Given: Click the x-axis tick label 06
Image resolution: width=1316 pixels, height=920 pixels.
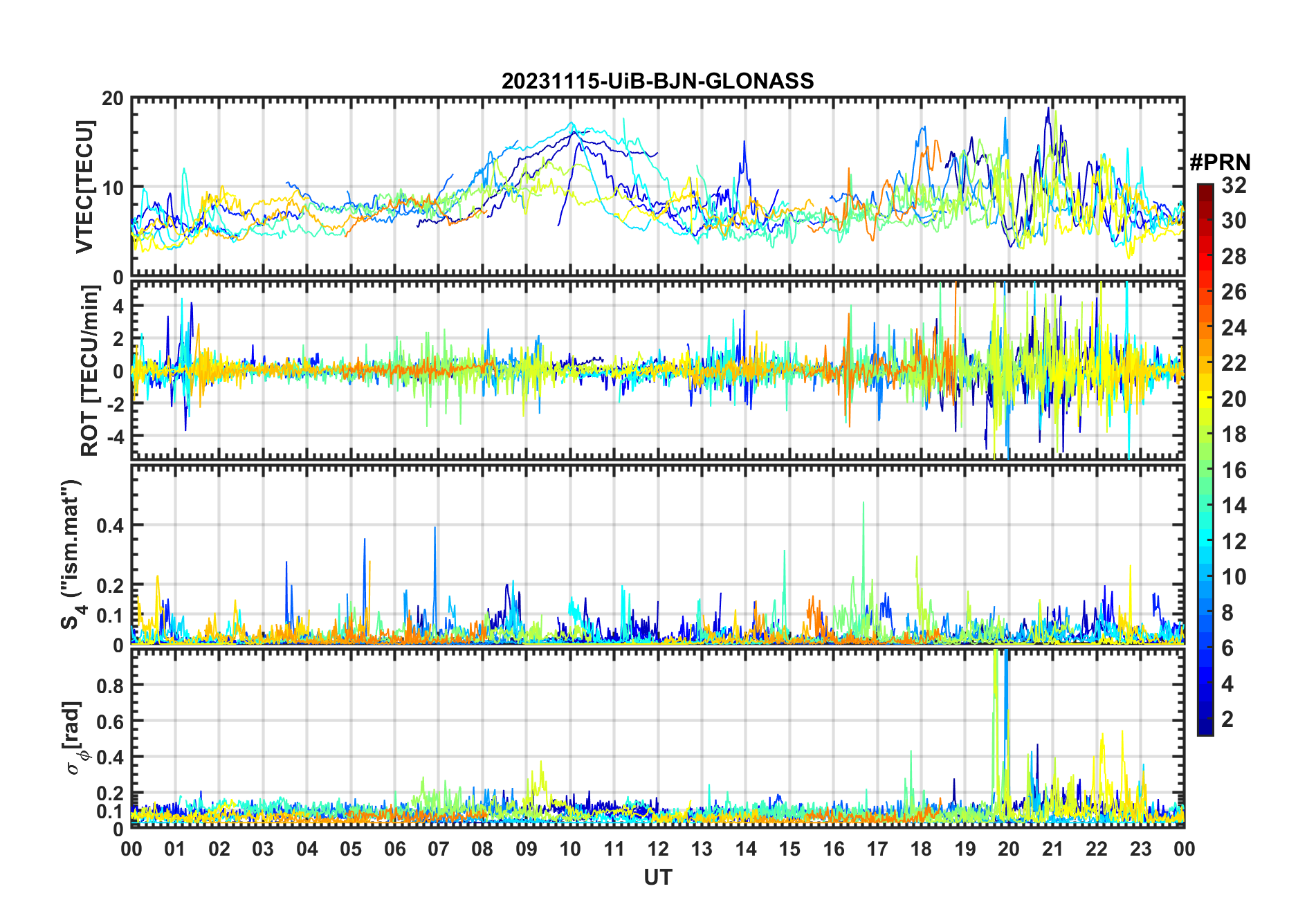Looking at the screenshot, I should point(394,849).
